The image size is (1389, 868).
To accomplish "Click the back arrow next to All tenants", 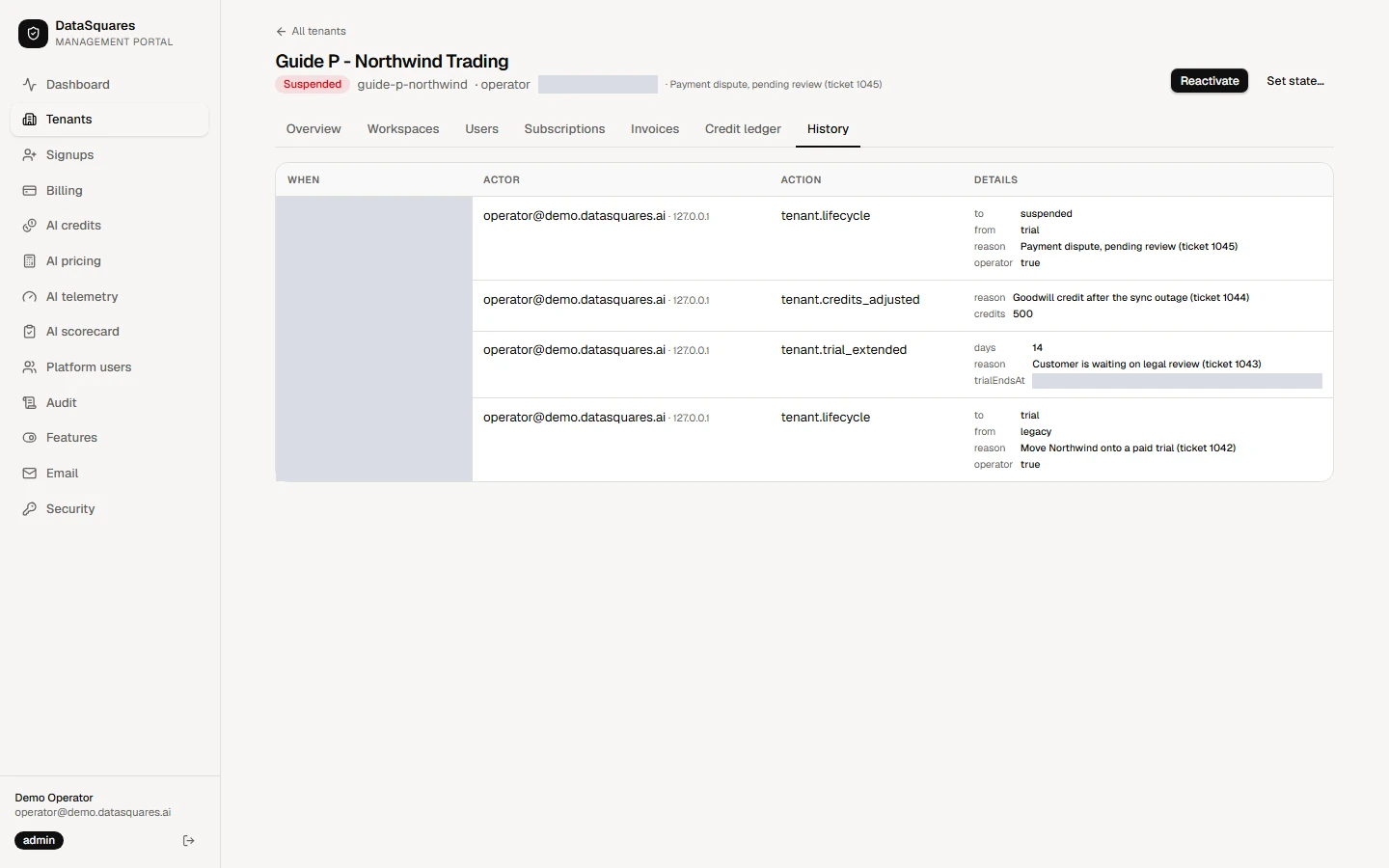I will (281, 31).
